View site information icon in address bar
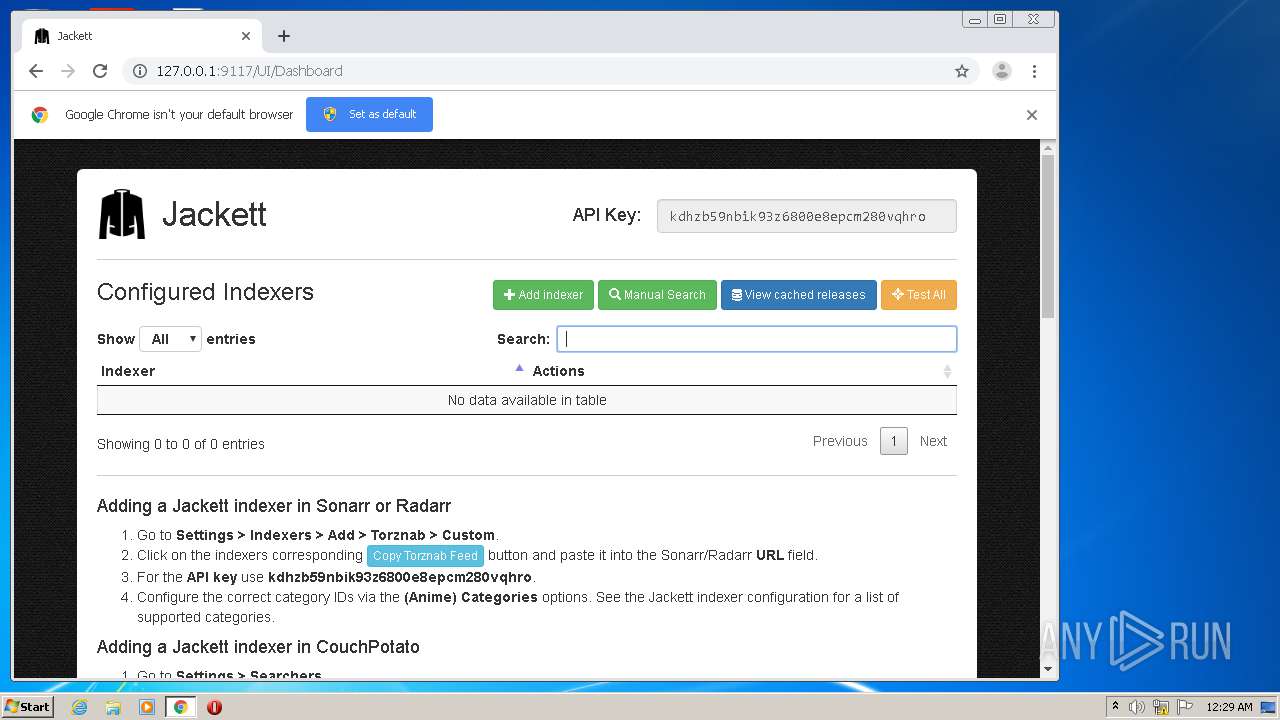The width and height of the screenshot is (1280, 720). 140,71
